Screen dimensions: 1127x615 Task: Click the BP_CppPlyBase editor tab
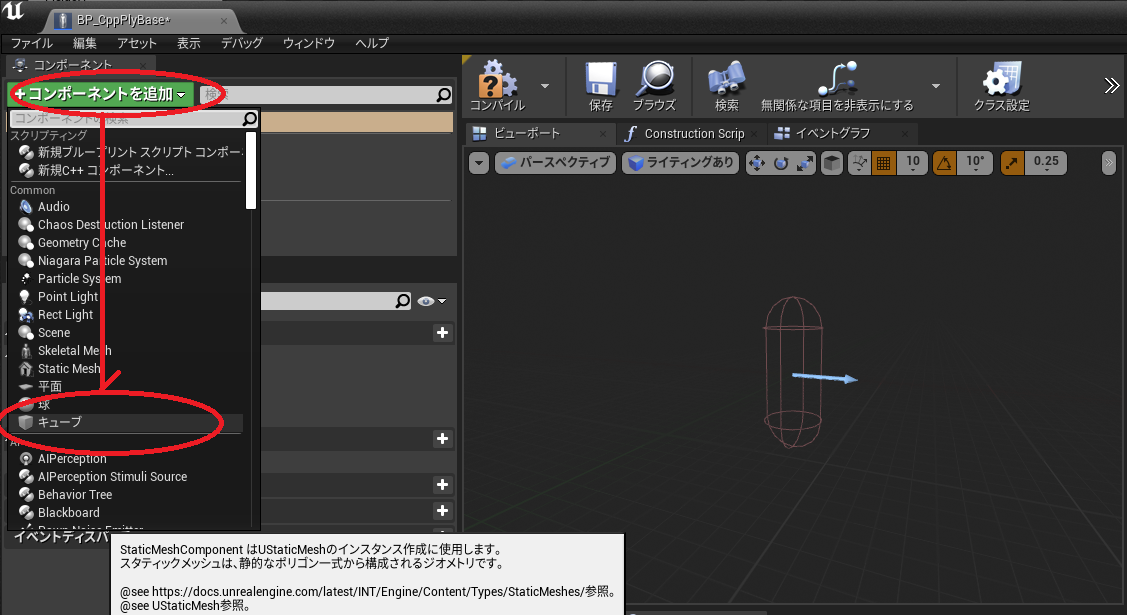141,20
